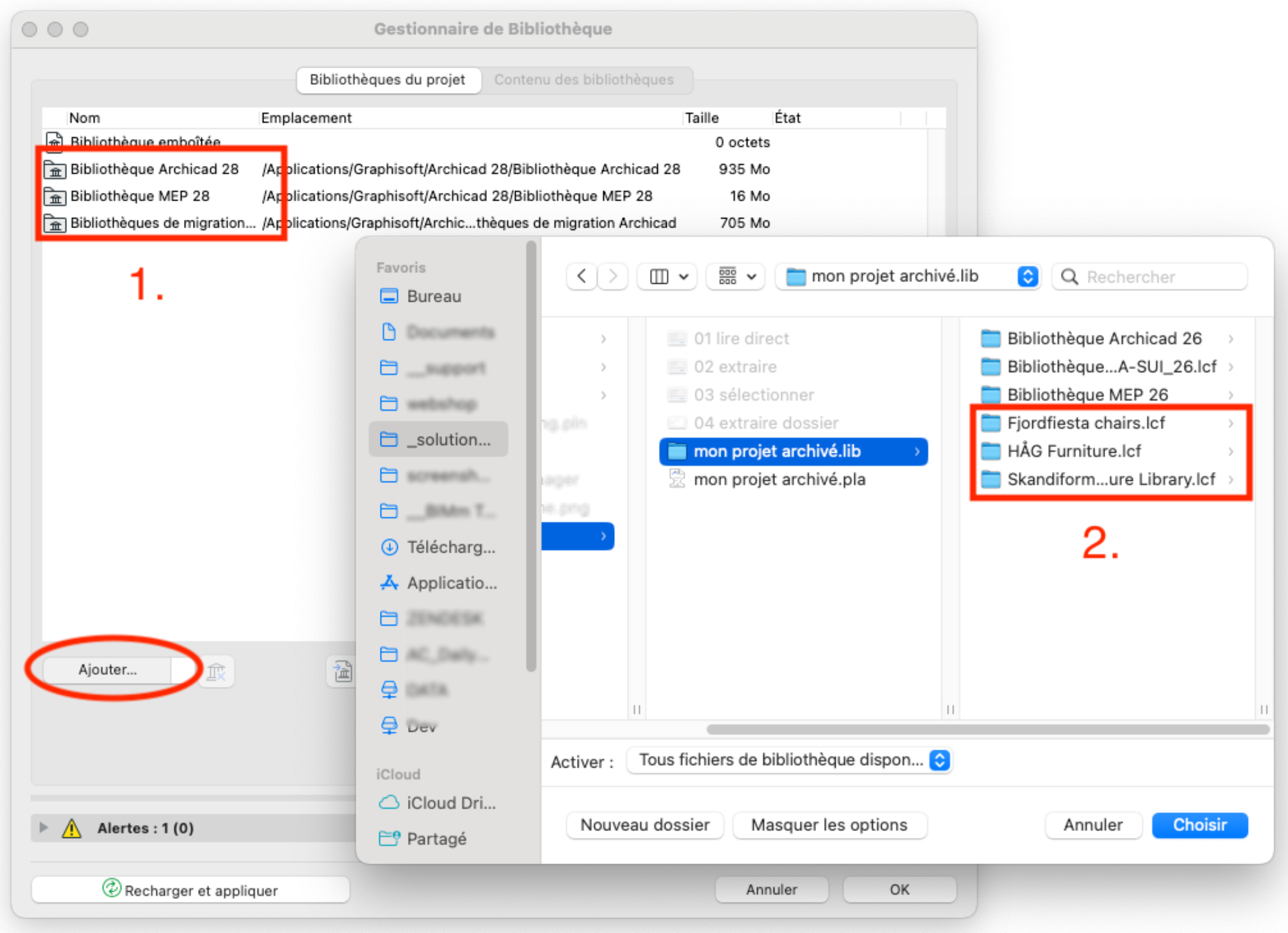The width and height of the screenshot is (1288, 933).
Task: Click the blue Choisir button
Action: (x=1200, y=825)
